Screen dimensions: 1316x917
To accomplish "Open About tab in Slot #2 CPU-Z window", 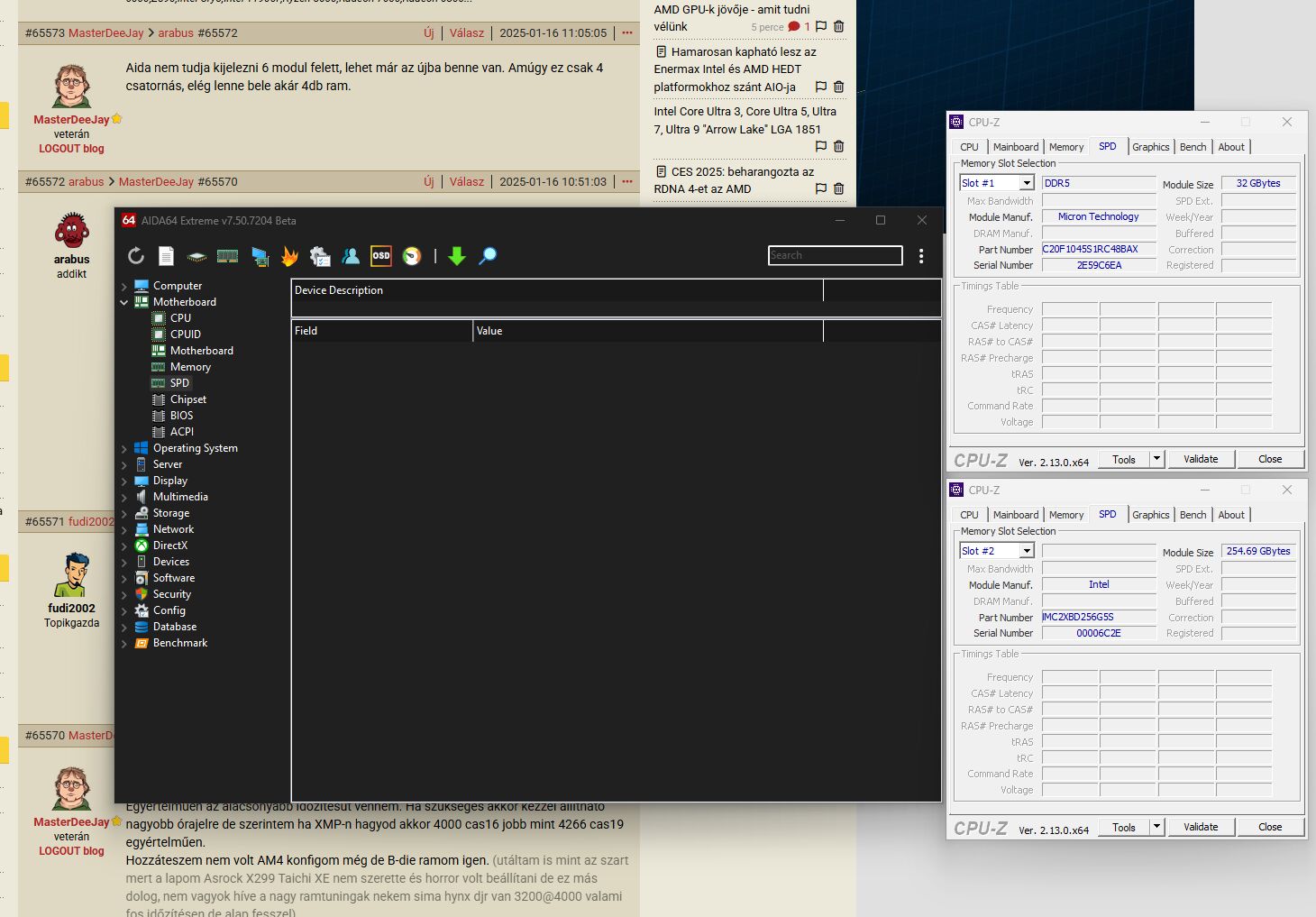I will click(1231, 515).
